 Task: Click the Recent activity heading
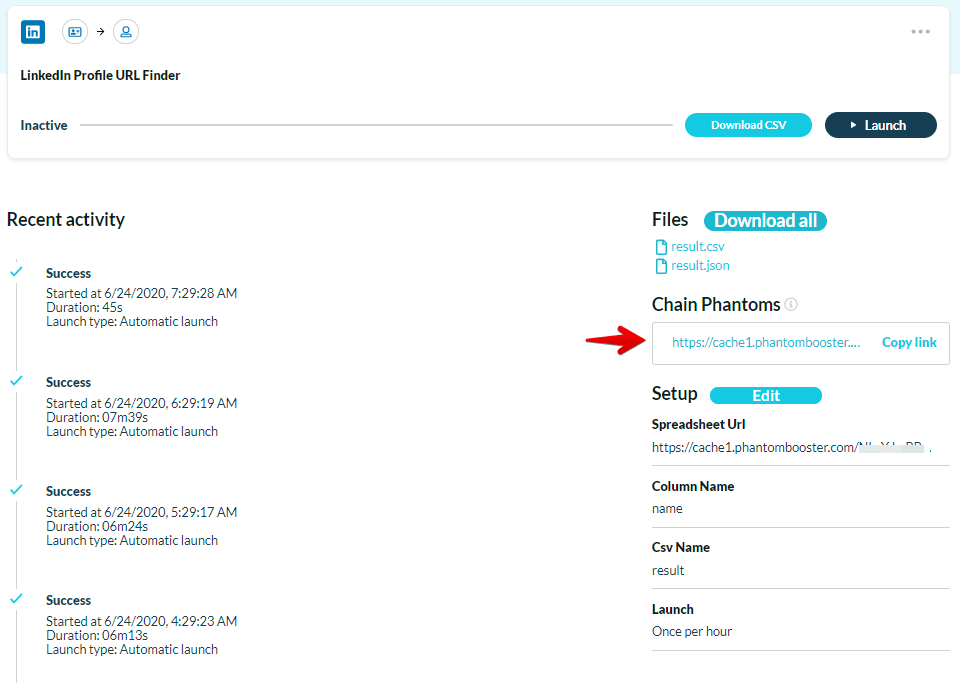tap(66, 219)
